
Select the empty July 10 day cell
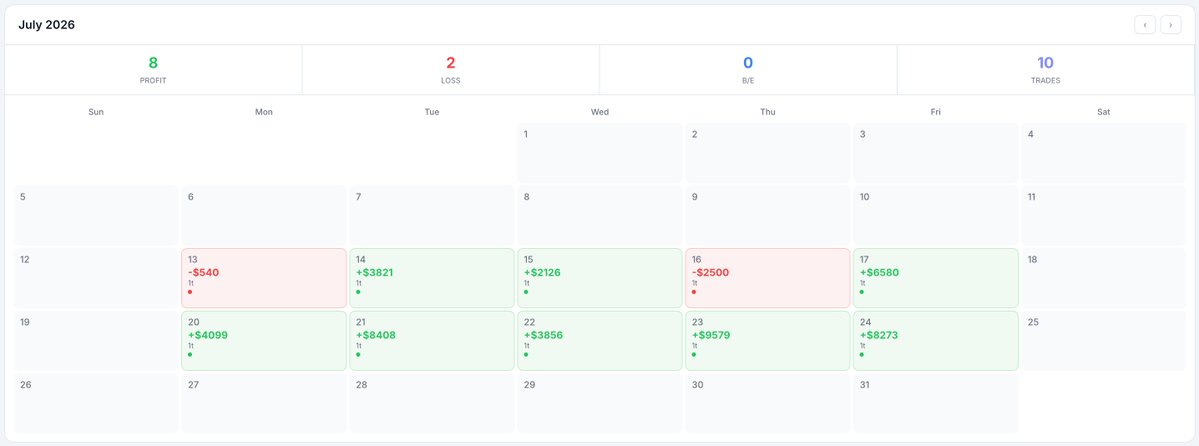(x=936, y=216)
